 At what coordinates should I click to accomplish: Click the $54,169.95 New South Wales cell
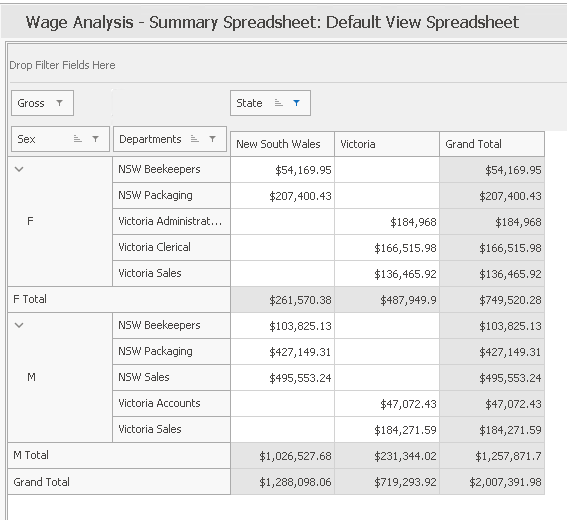click(x=282, y=170)
